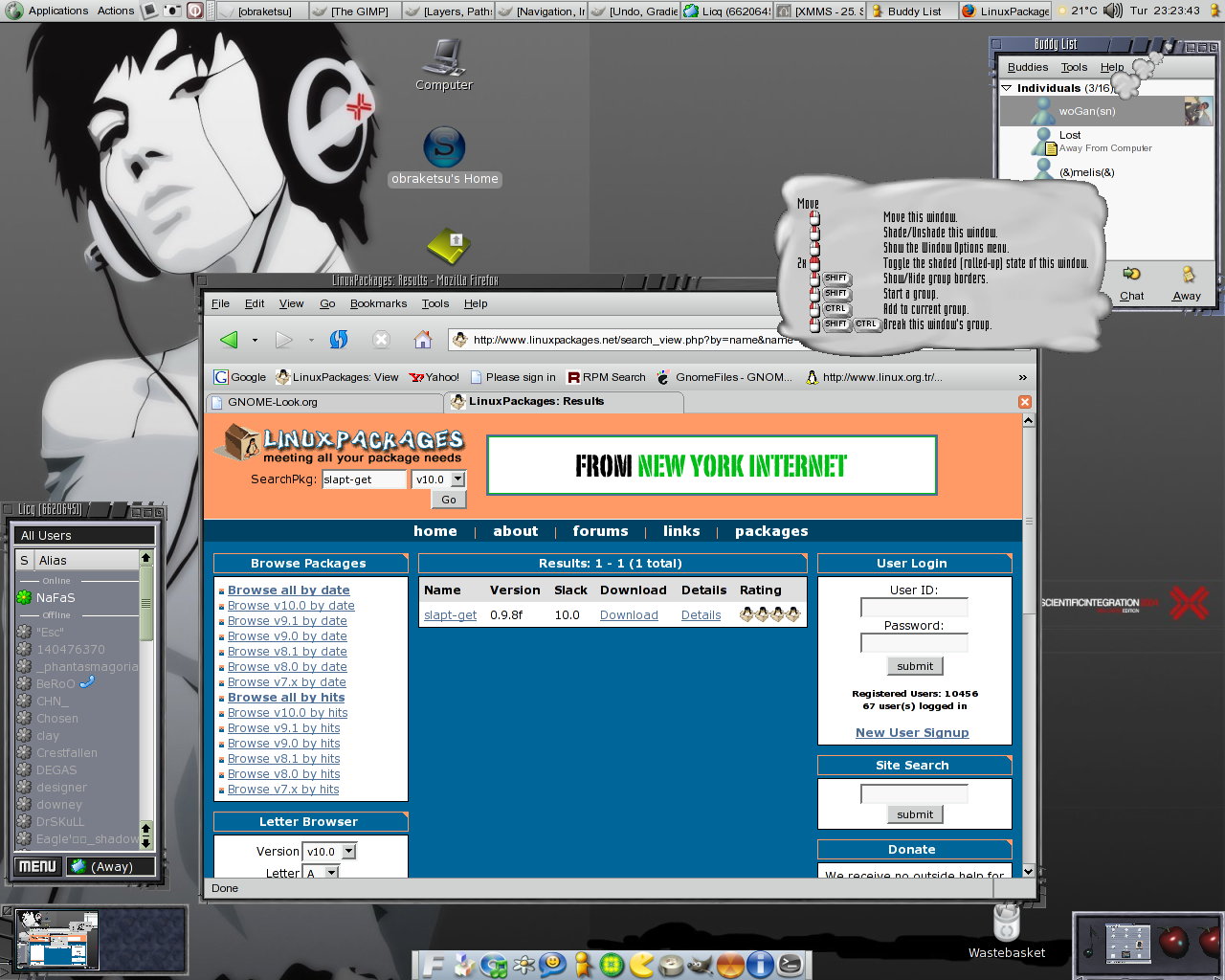
Task: Click Details link for slapt-get
Action: 701,615
